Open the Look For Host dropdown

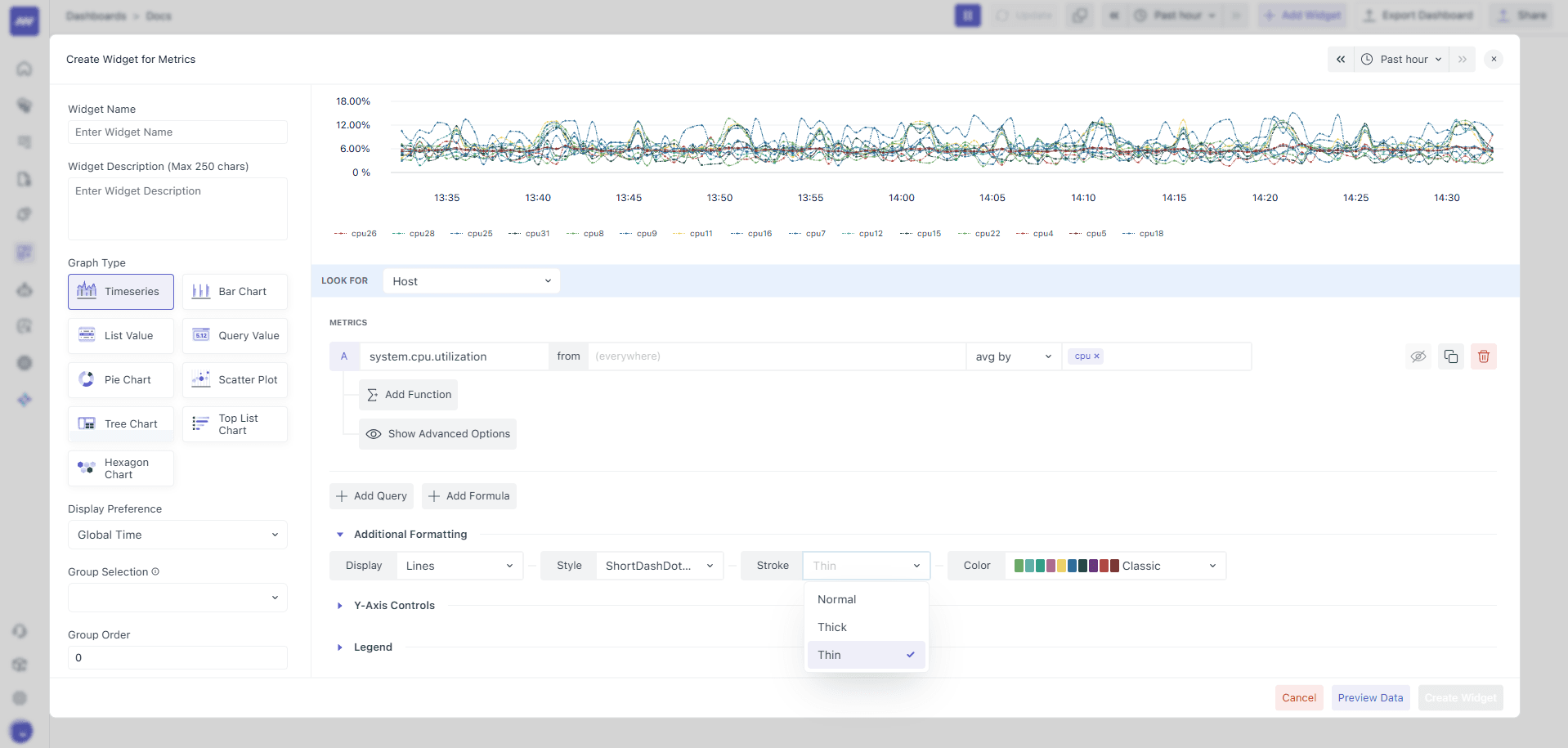[x=471, y=280]
